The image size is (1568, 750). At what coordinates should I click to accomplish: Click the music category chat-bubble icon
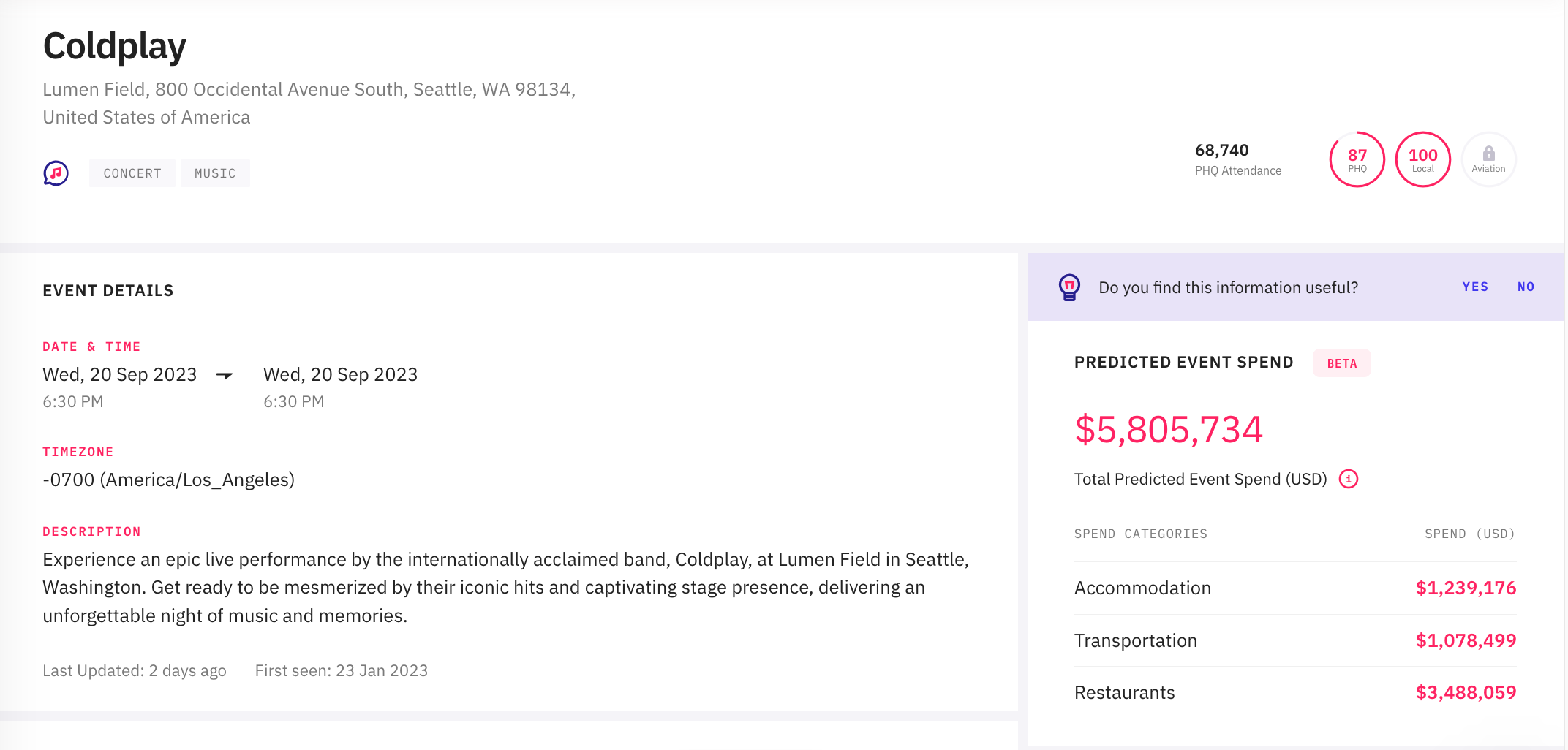(56, 173)
